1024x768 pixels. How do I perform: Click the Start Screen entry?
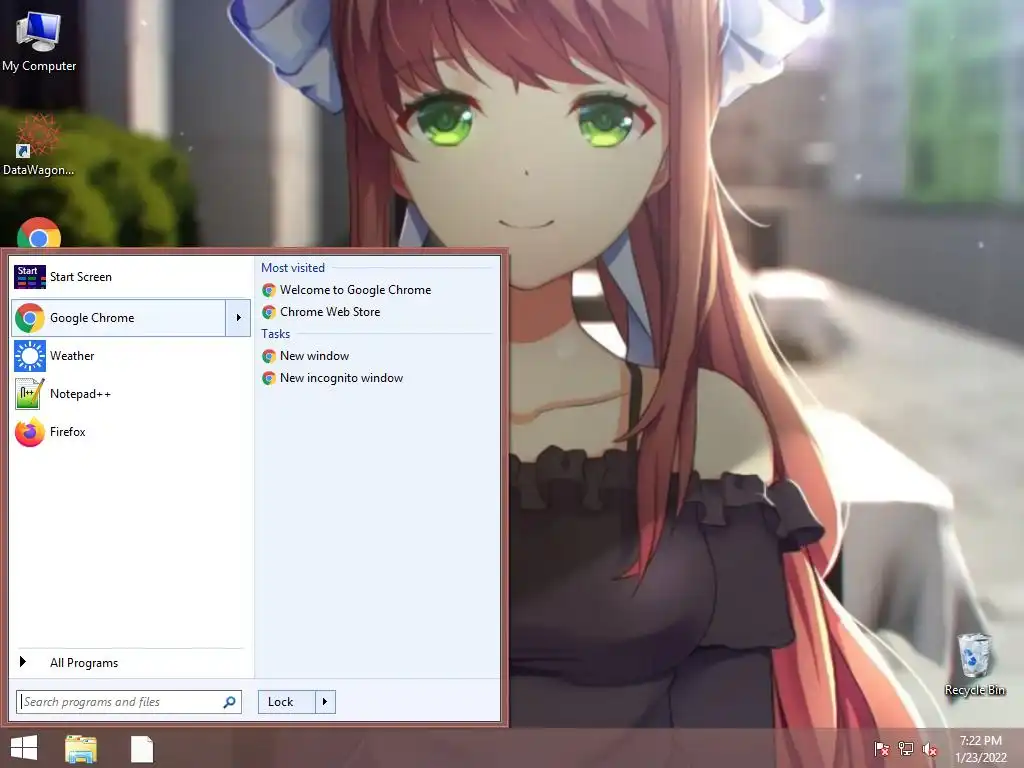(x=131, y=277)
